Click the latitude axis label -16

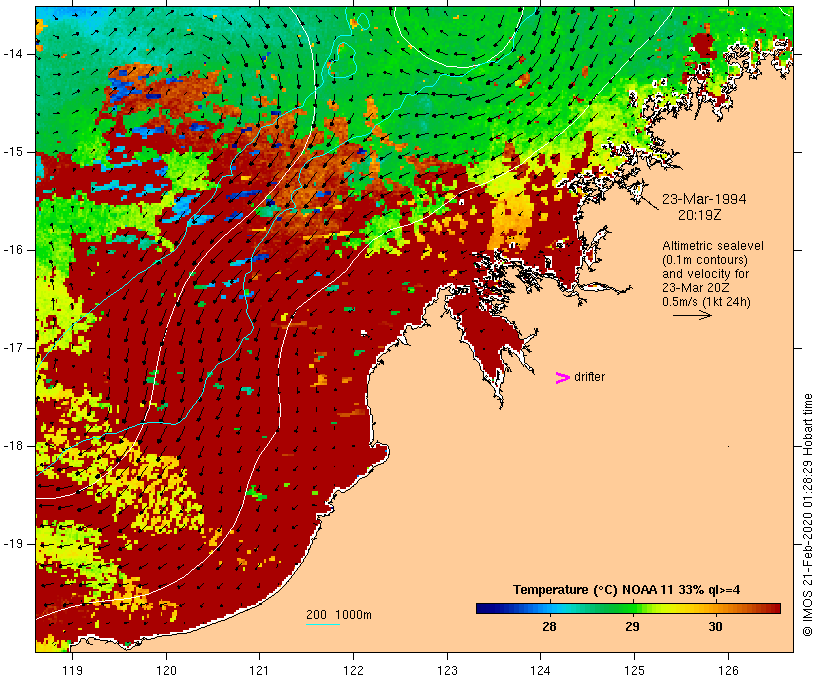tap(13, 250)
